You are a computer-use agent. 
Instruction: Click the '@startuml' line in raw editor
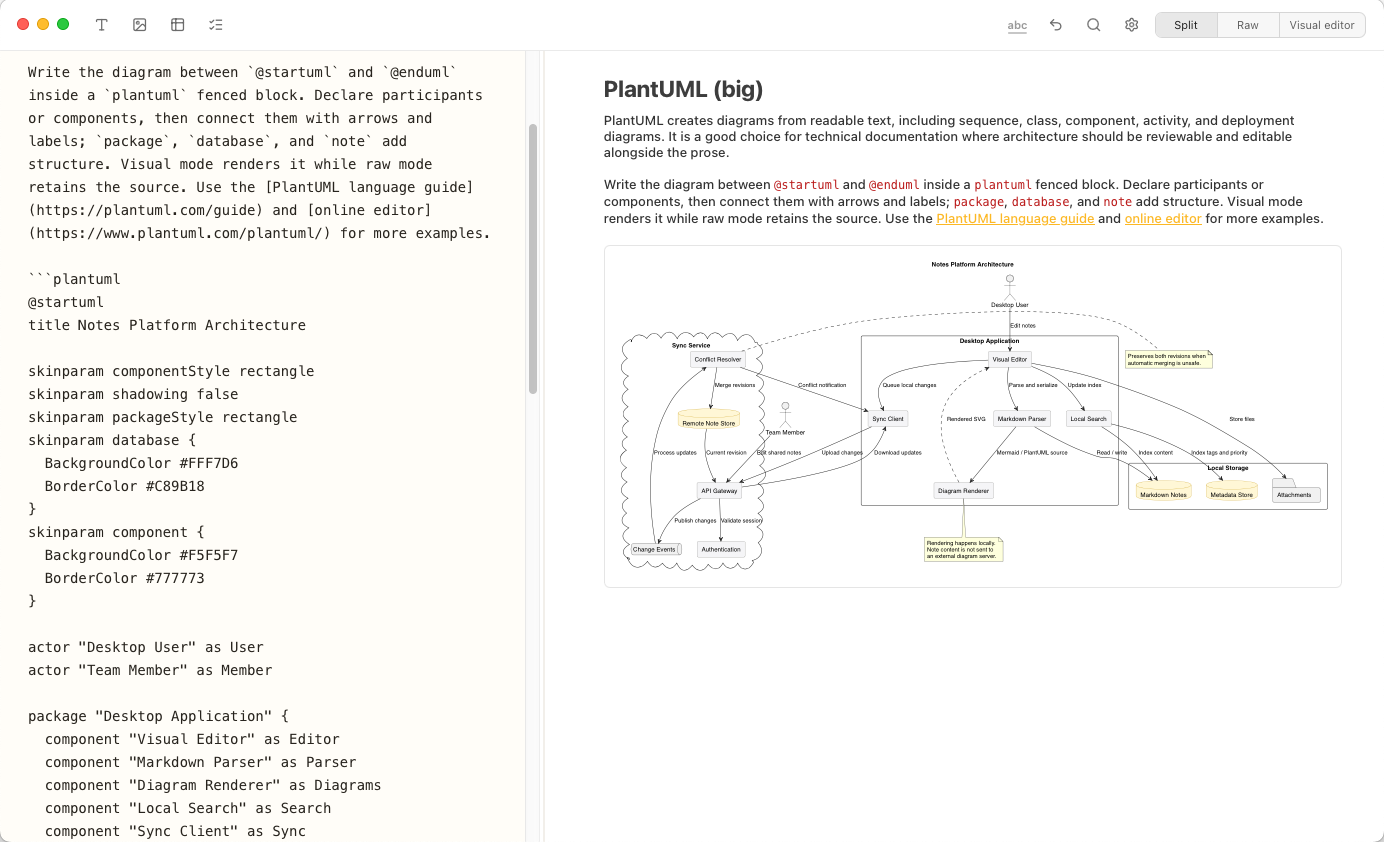[66, 302]
